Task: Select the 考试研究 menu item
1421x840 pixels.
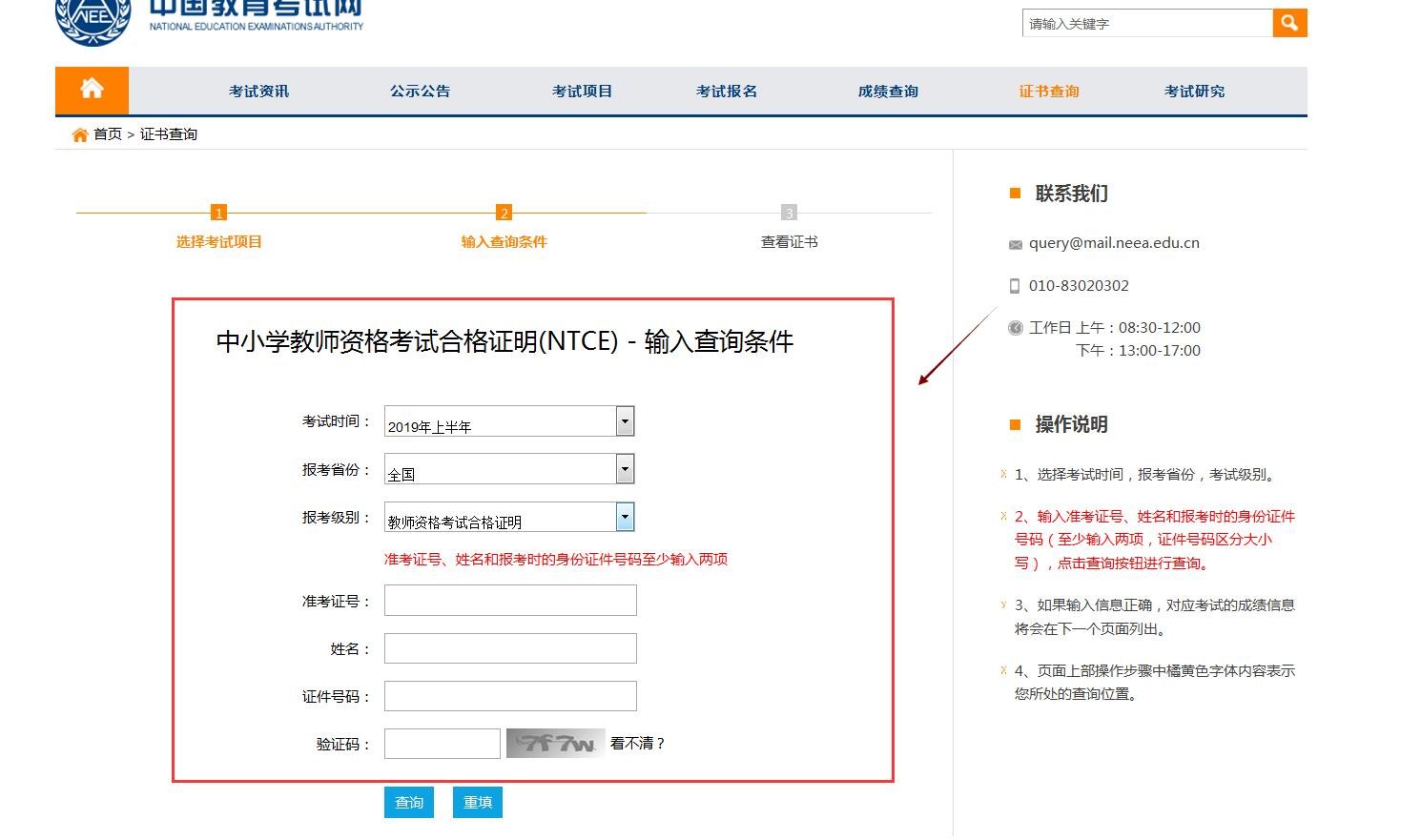Action: [1193, 90]
